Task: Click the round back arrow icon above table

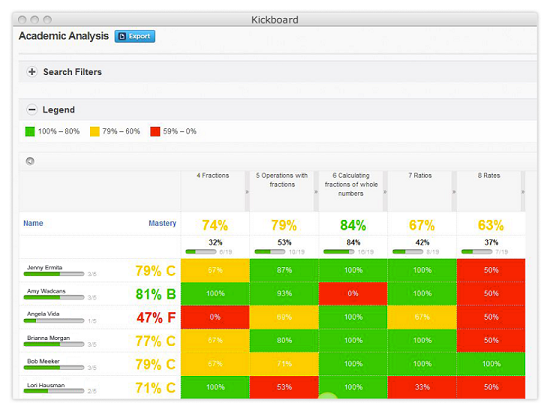Action: click(x=30, y=161)
